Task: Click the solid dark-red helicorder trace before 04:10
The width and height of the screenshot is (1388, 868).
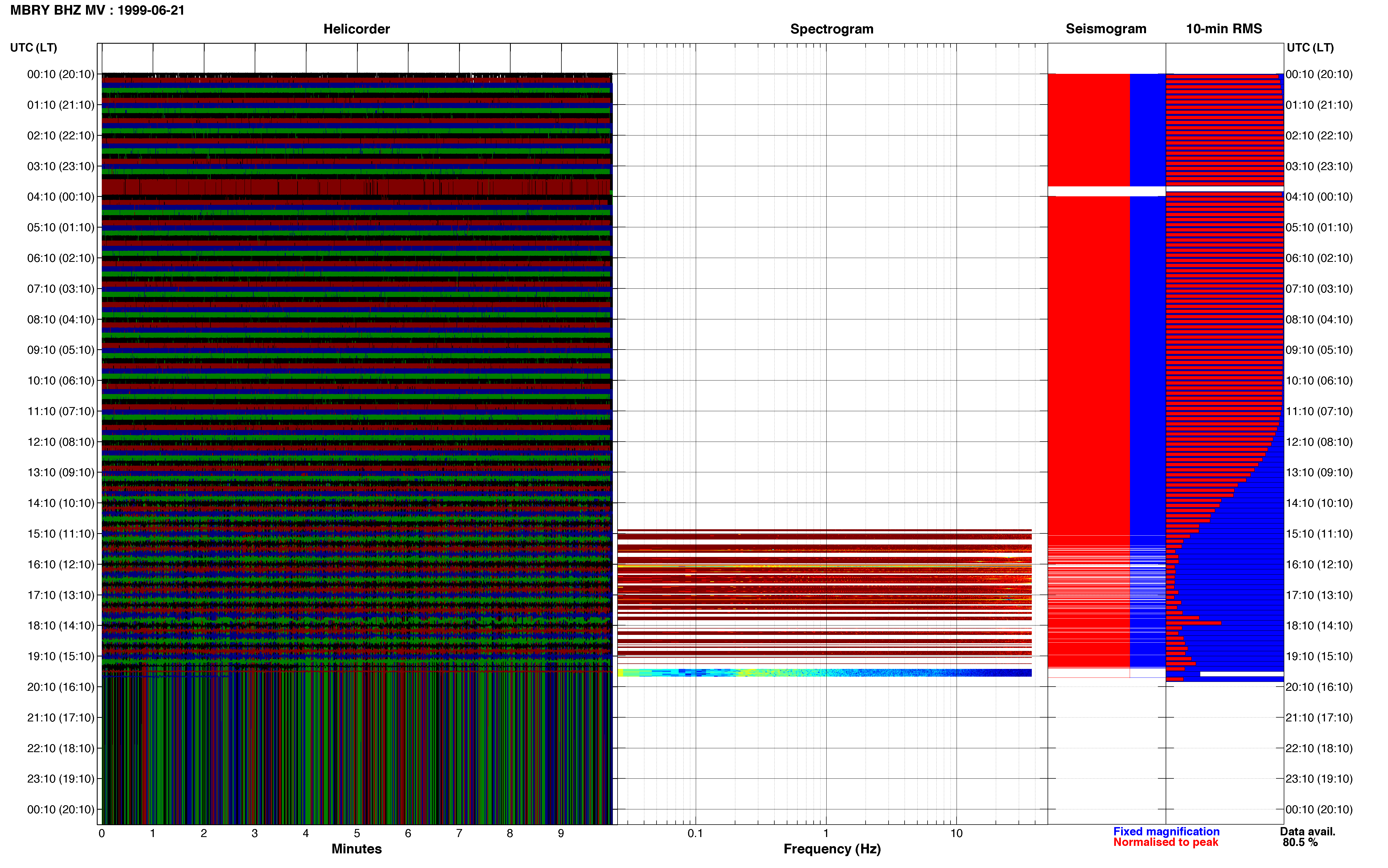Action: pyautogui.click(x=356, y=187)
